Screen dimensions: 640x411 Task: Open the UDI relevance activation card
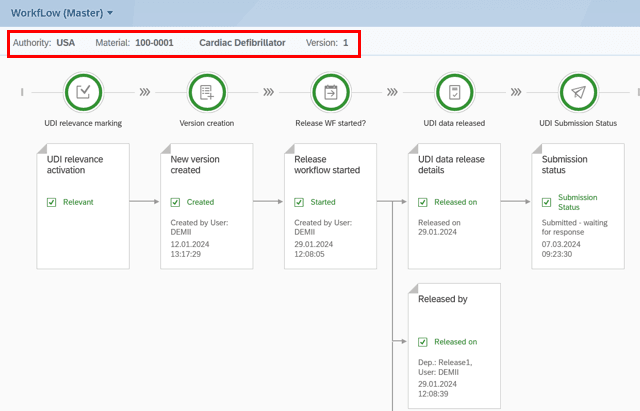click(x=83, y=206)
